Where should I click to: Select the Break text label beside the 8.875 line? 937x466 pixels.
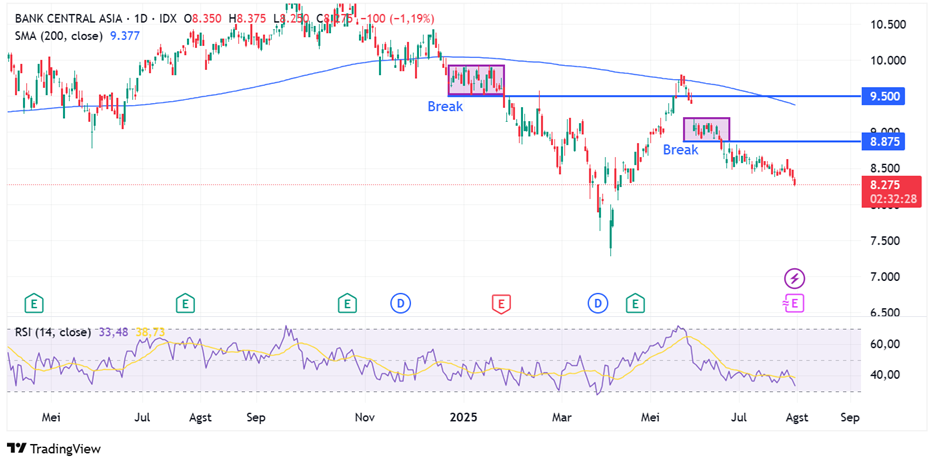coord(681,150)
